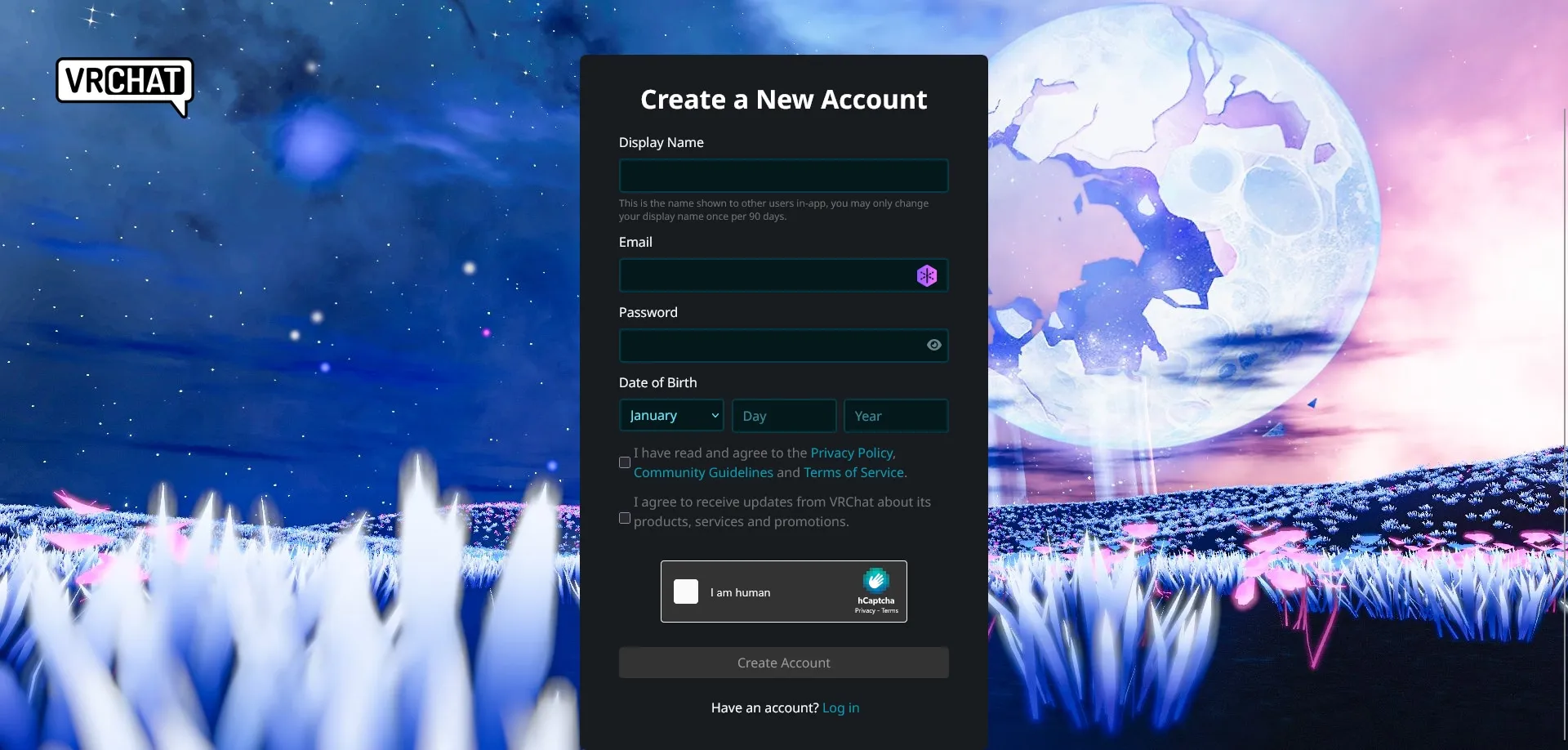Open the Community Guidelines link
Image resolution: width=1568 pixels, height=750 pixels.
702,472
